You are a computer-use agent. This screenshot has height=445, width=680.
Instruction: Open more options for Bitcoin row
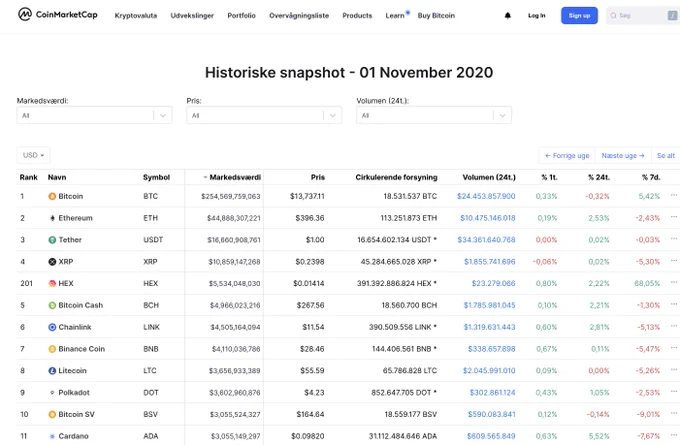(673, 195)
